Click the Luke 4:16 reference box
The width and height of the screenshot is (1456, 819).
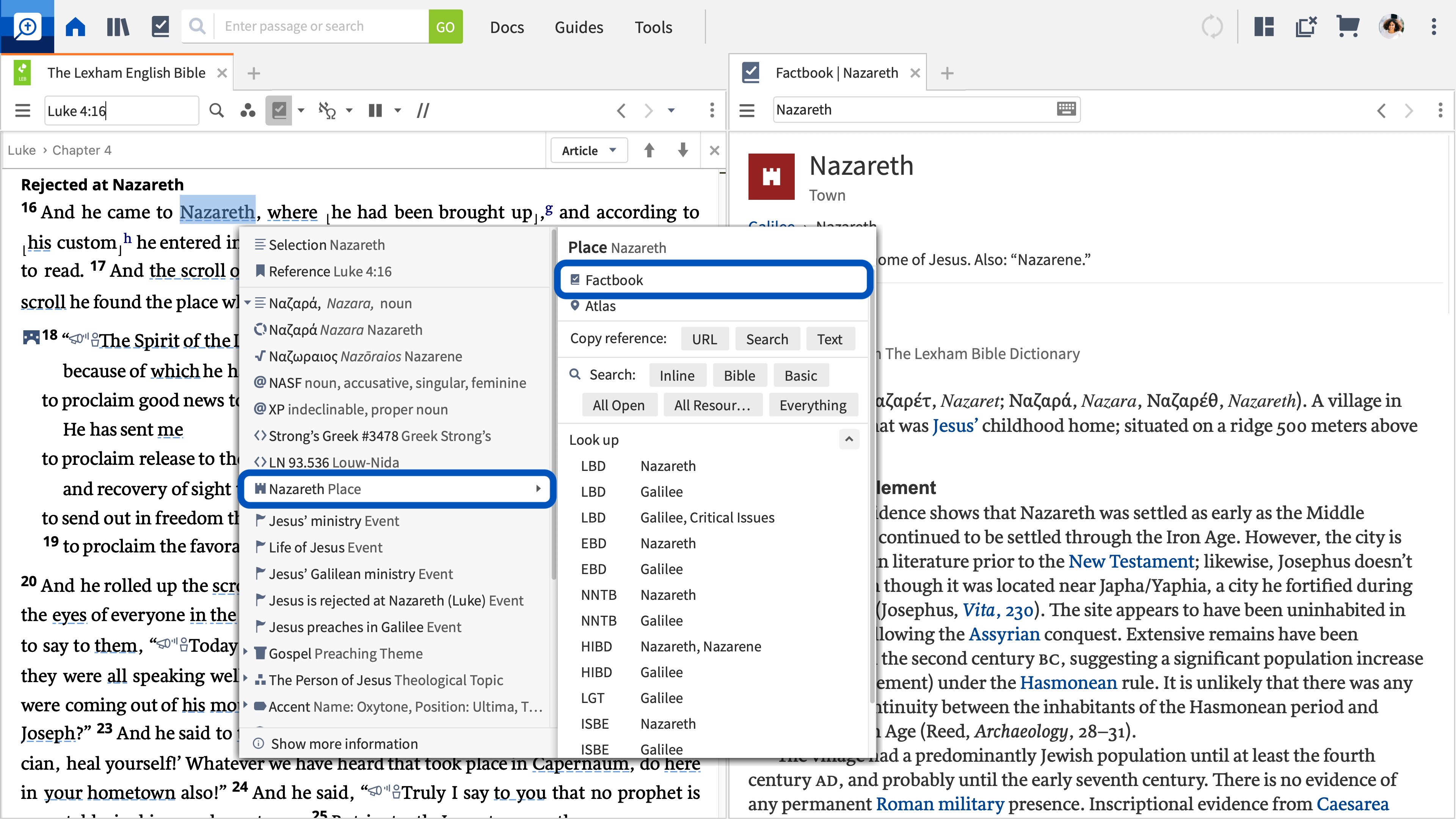[x=121, y=110]
